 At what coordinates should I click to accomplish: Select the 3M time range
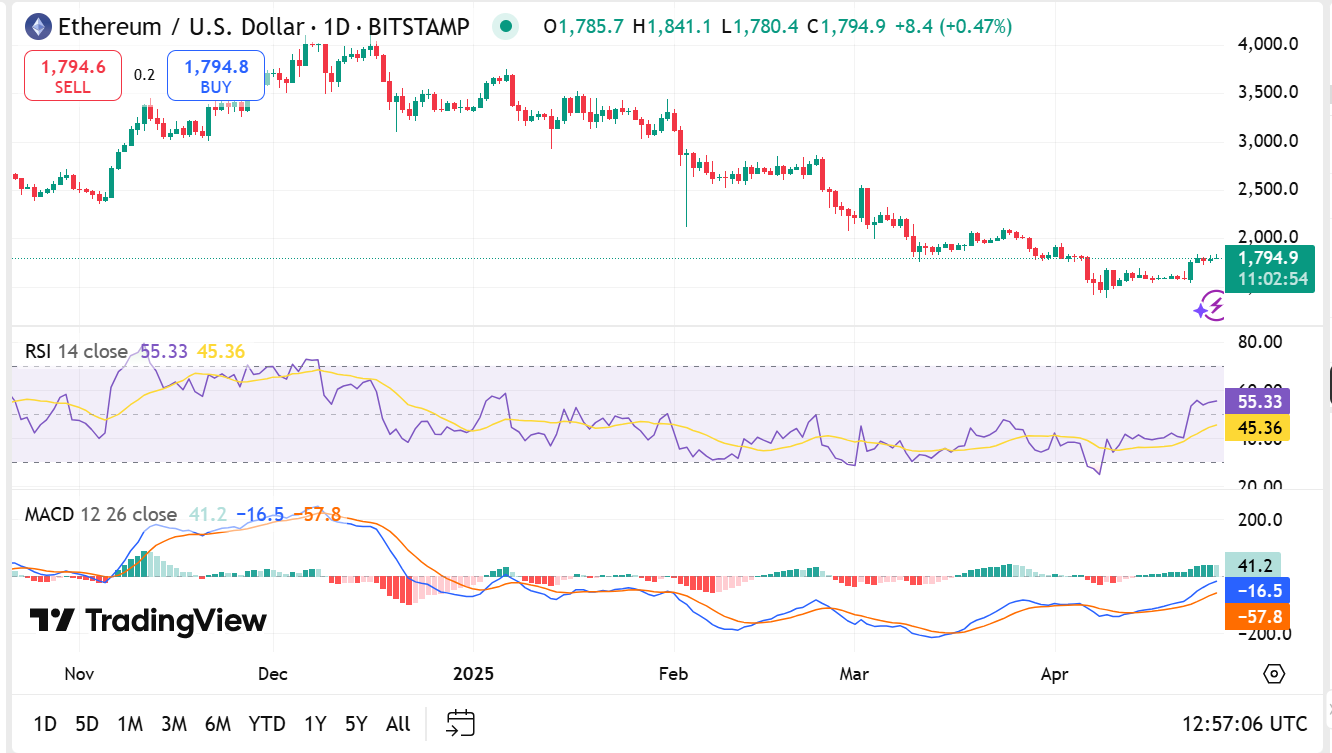174,724
